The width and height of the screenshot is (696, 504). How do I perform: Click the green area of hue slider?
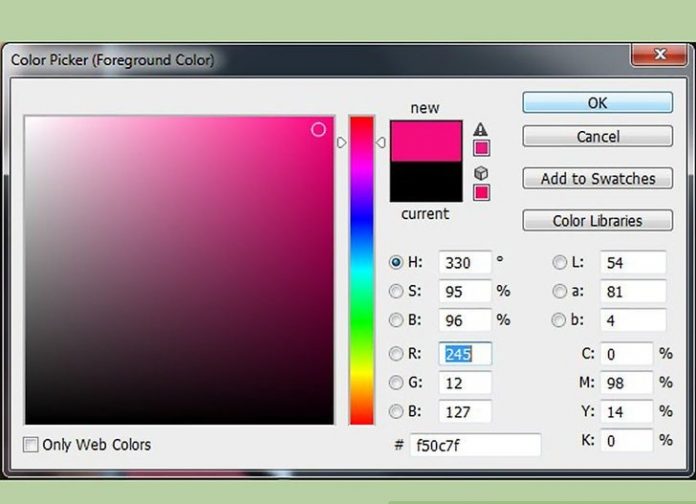point(361,322)
